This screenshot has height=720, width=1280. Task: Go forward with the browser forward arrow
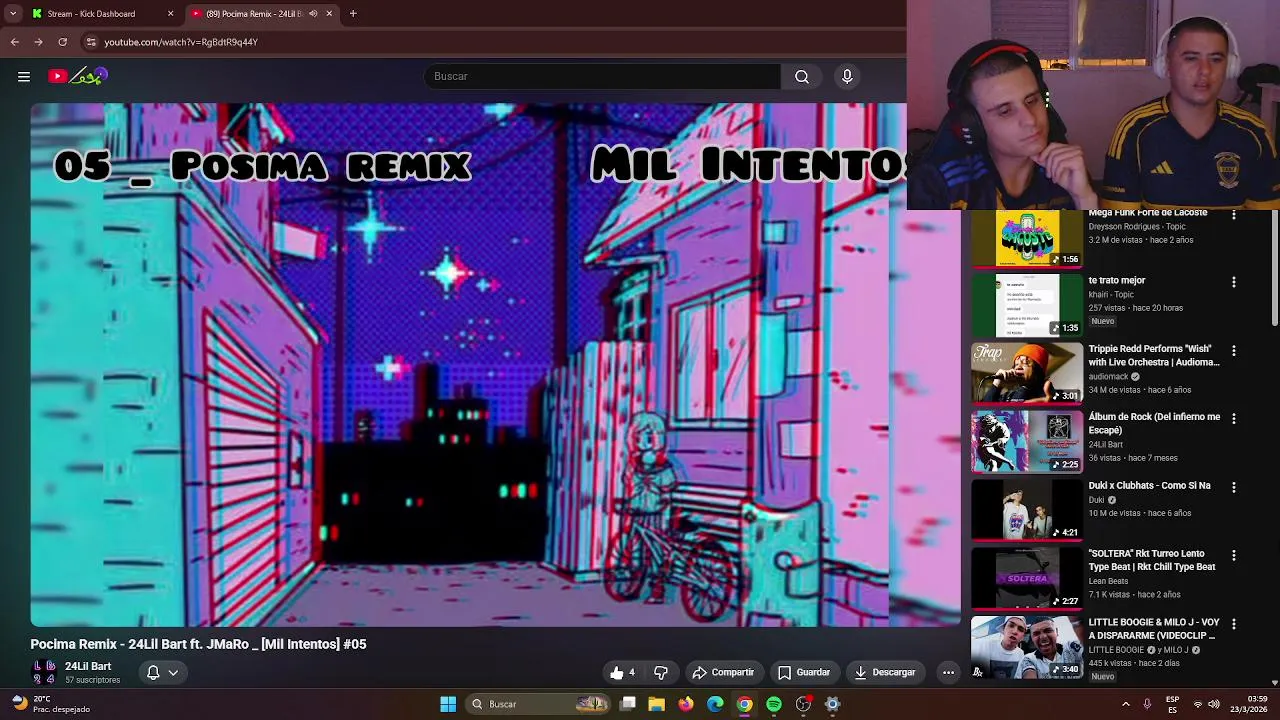(x=38, y=42)
